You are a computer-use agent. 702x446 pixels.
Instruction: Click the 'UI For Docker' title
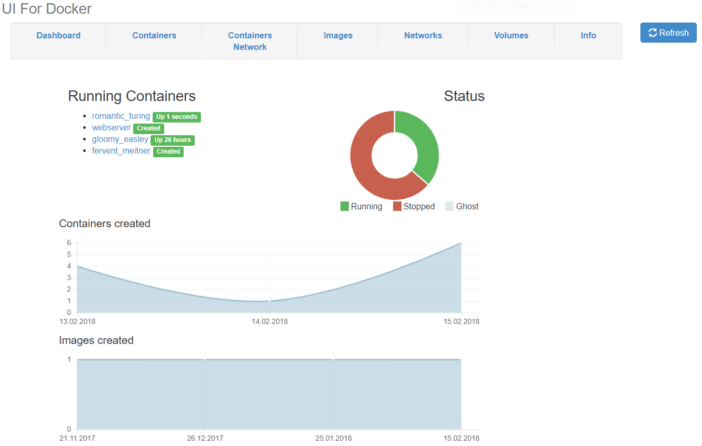tap(47, 9)
